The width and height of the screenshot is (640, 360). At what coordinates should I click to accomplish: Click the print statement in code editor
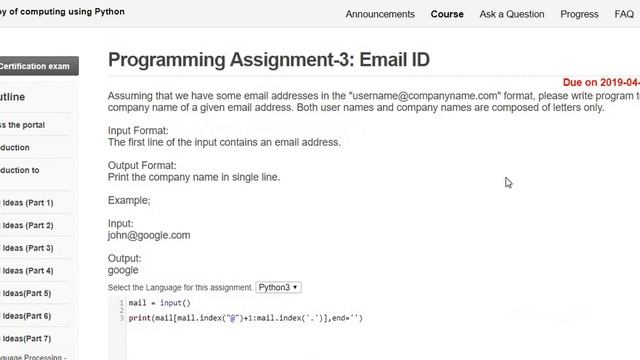[245, 318]
